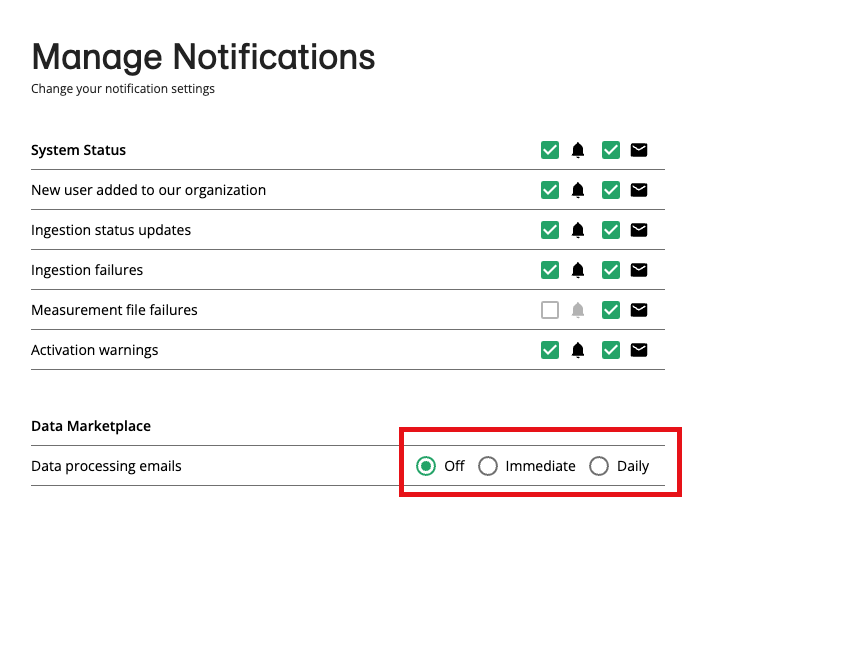846x661 pixels.
Task: Click the envelope icon for New user added row
Action: point(639,190)
